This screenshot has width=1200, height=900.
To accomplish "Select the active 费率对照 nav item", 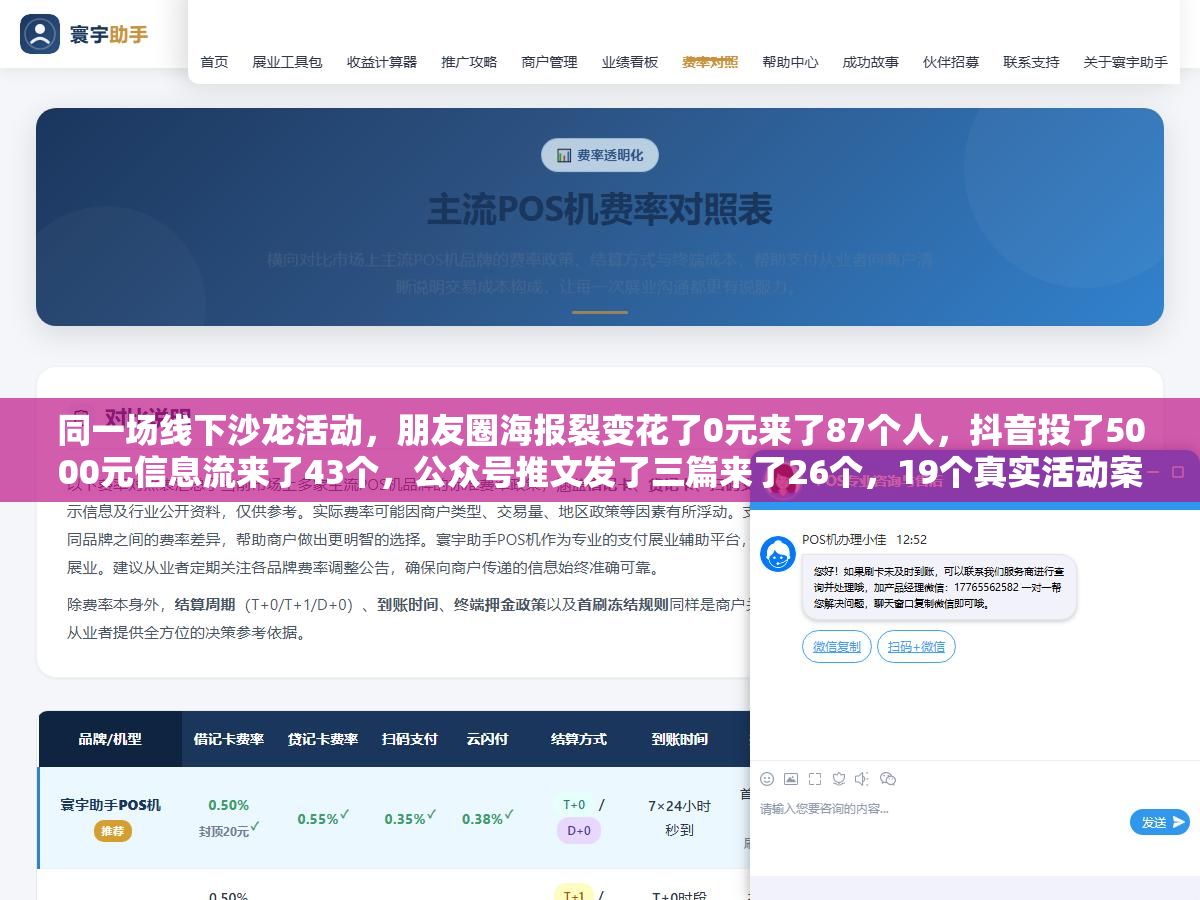I will [x=710, y=62].
